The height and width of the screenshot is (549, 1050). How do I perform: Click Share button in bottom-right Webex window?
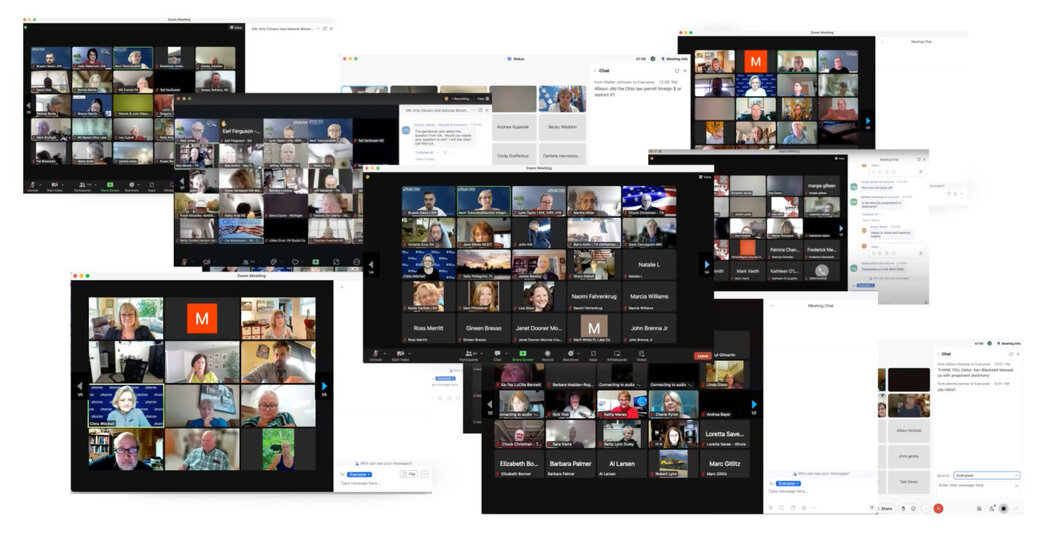887,509
